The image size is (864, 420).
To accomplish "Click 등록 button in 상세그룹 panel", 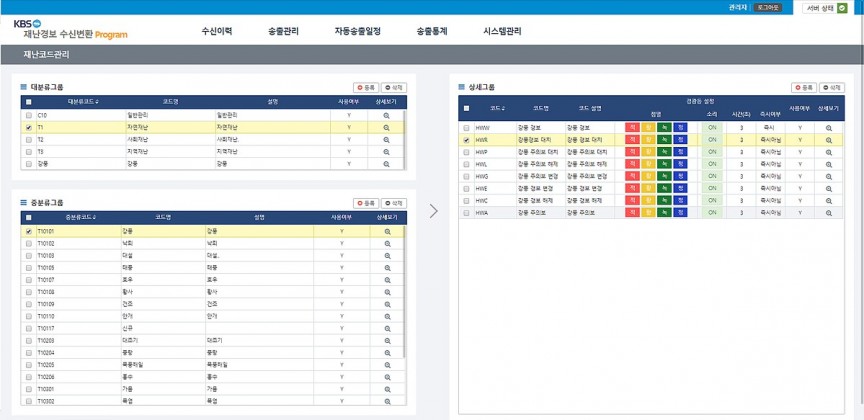I will (805, 88).
